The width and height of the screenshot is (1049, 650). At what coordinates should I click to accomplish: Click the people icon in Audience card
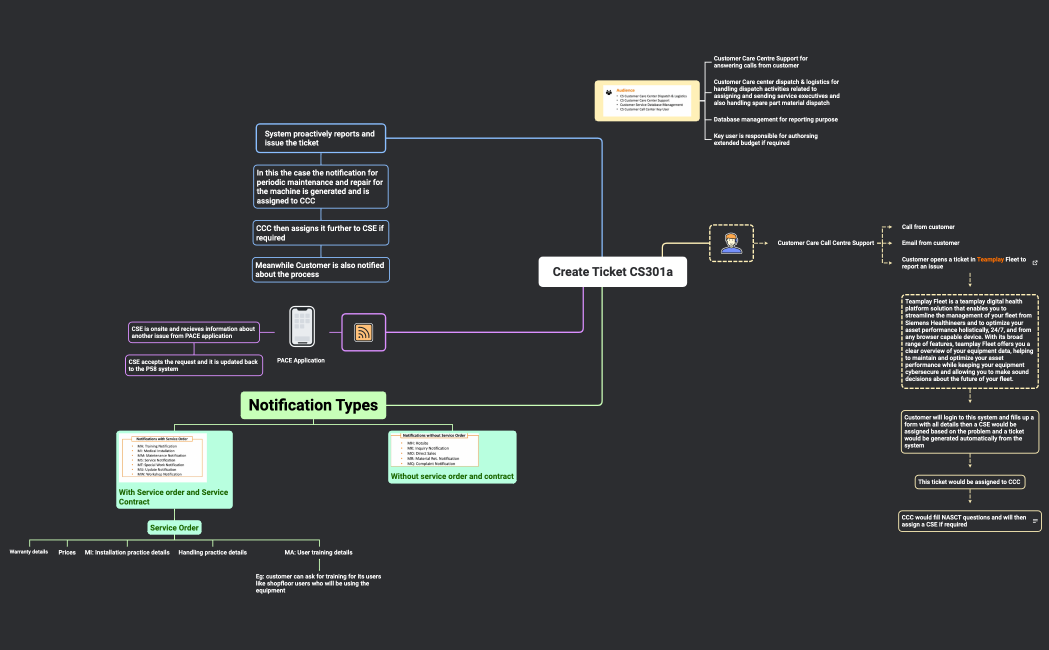(x=608, y=91)
